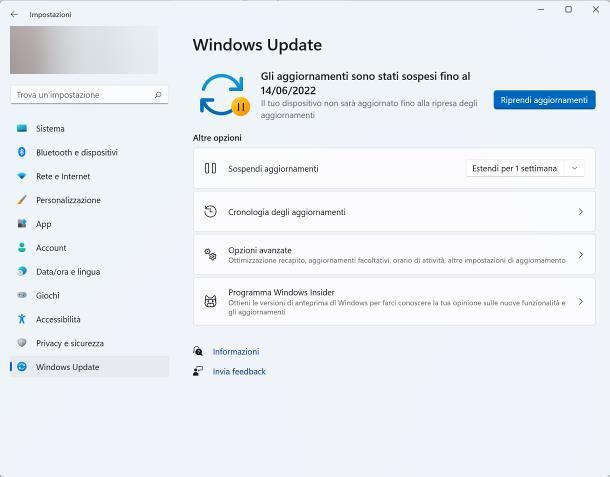Image resolution: width=610 pixels, height=477 pixels.
Task: Click the Personalizzazione paintbrush icon
Action: [x=22, y=200]
